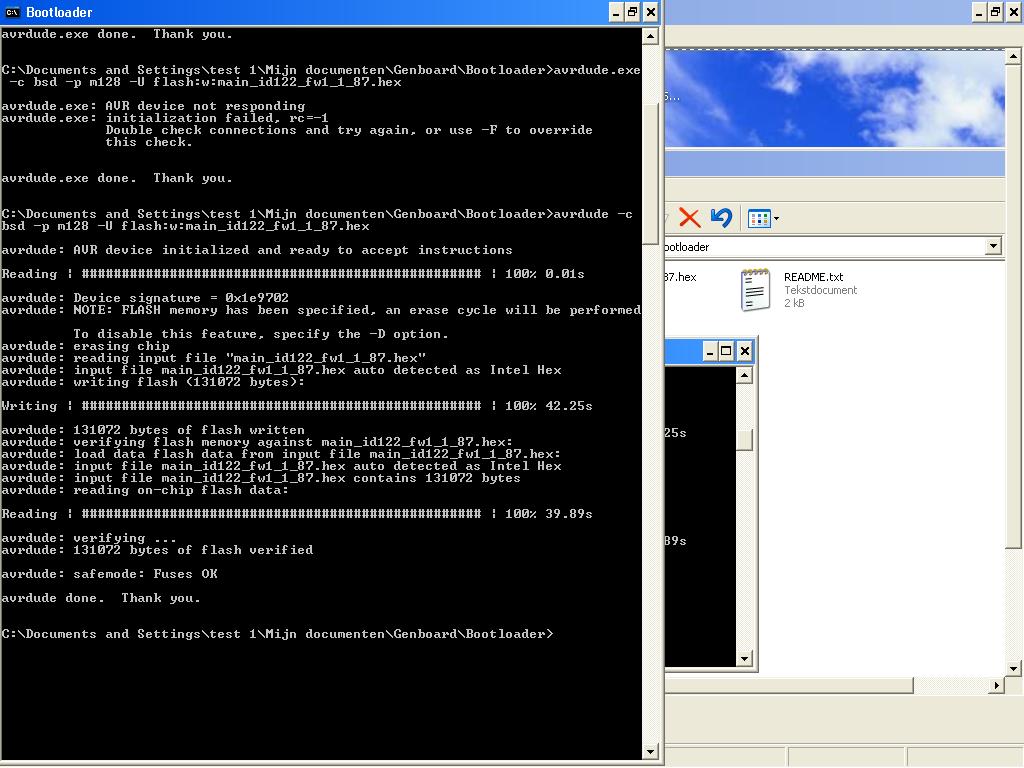This screenshot has height=768, width=1024.
Task: Click the 'AVR device not responding' line
Action: coord(153,106)
